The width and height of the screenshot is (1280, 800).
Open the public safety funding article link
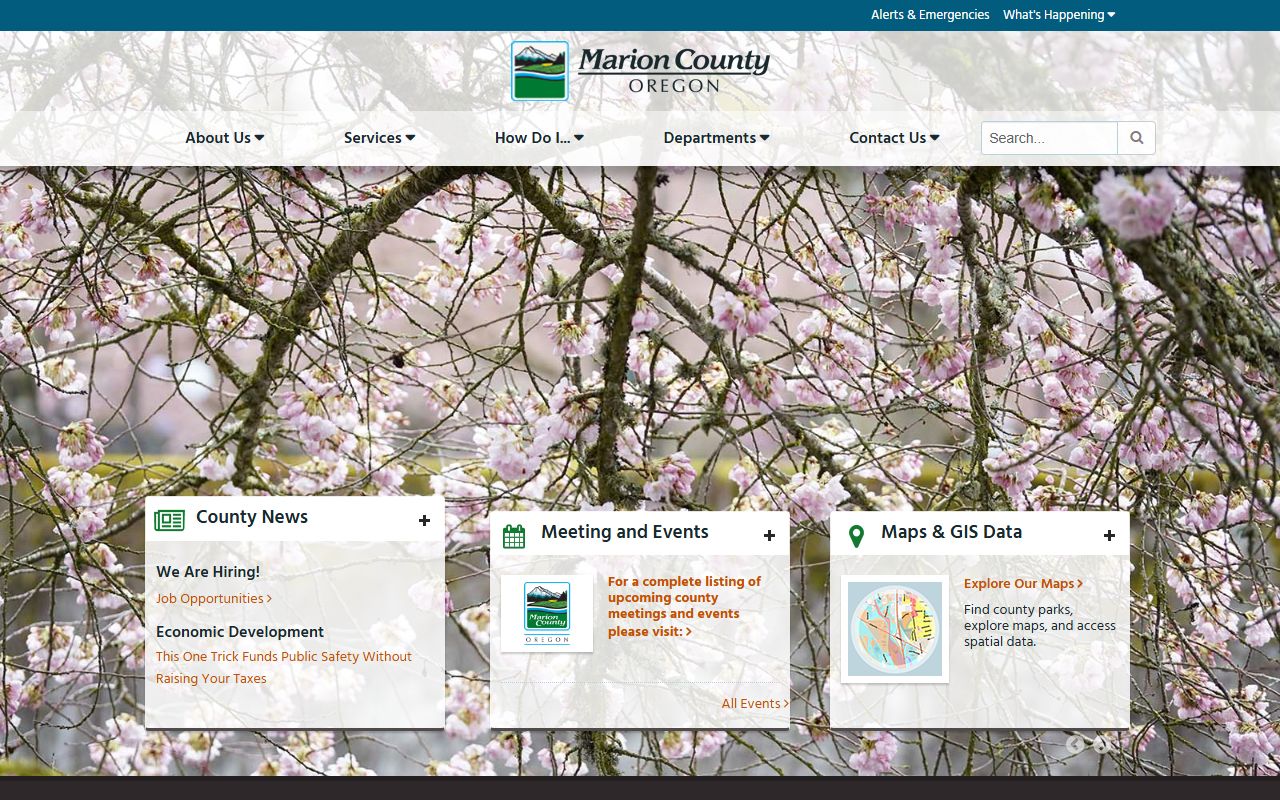click(284, 667)
